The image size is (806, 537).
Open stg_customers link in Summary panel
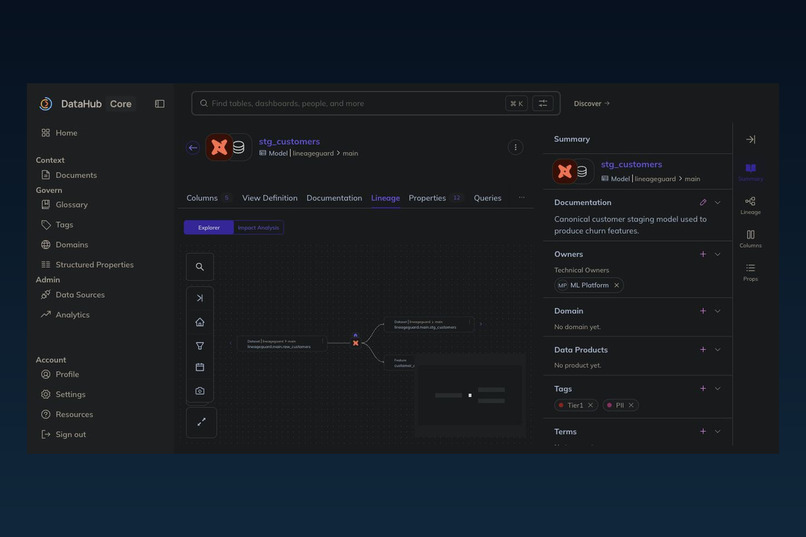pyautogui.click(x=631, y=164)
